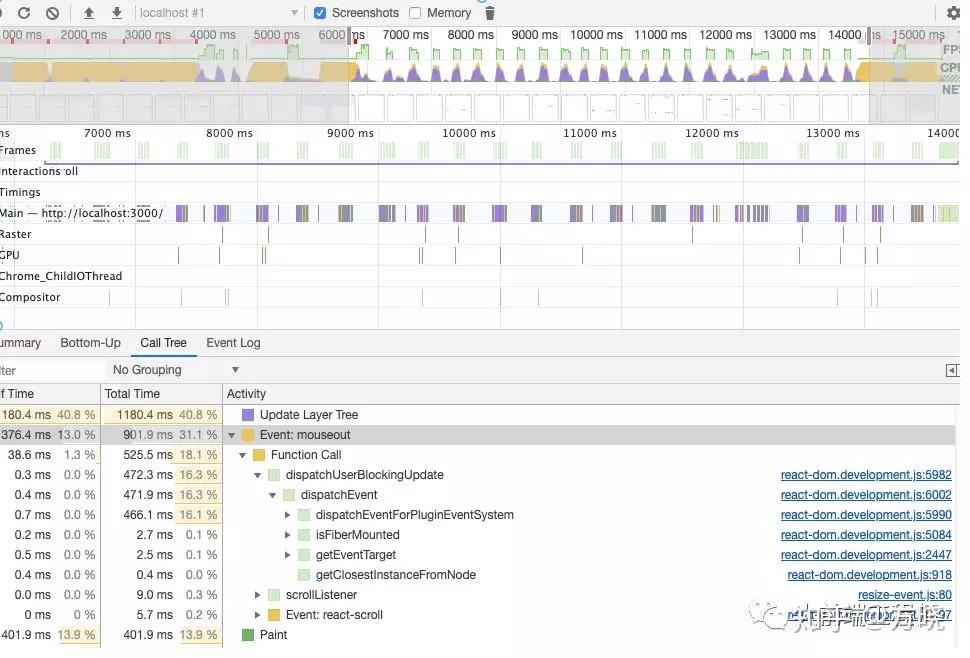The image size is (970, 658).
Task: Open link react-dom.development.js:5982
Action: [x=865, y=475]
